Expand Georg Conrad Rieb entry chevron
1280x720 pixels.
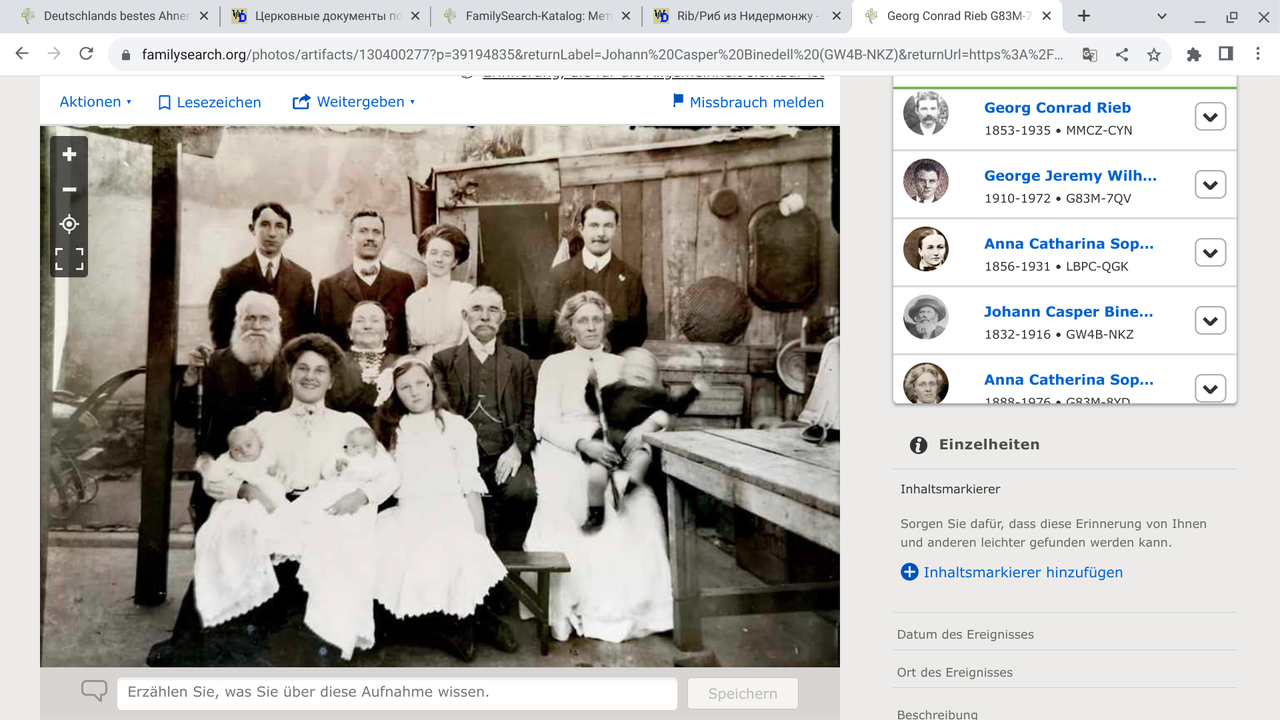(x=1210, y=117)
